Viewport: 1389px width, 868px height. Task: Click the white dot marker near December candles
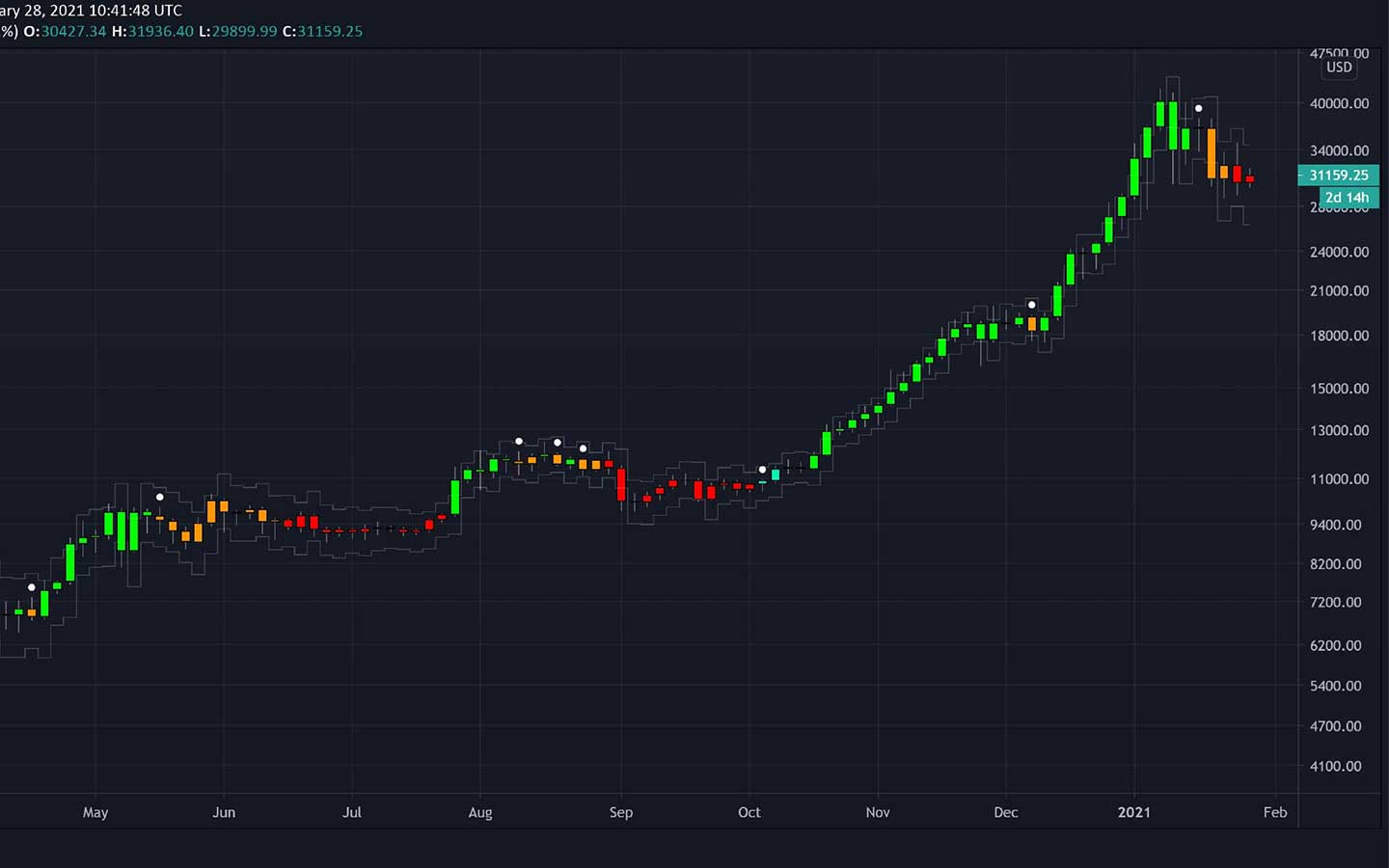click(x=1031, y=305)
